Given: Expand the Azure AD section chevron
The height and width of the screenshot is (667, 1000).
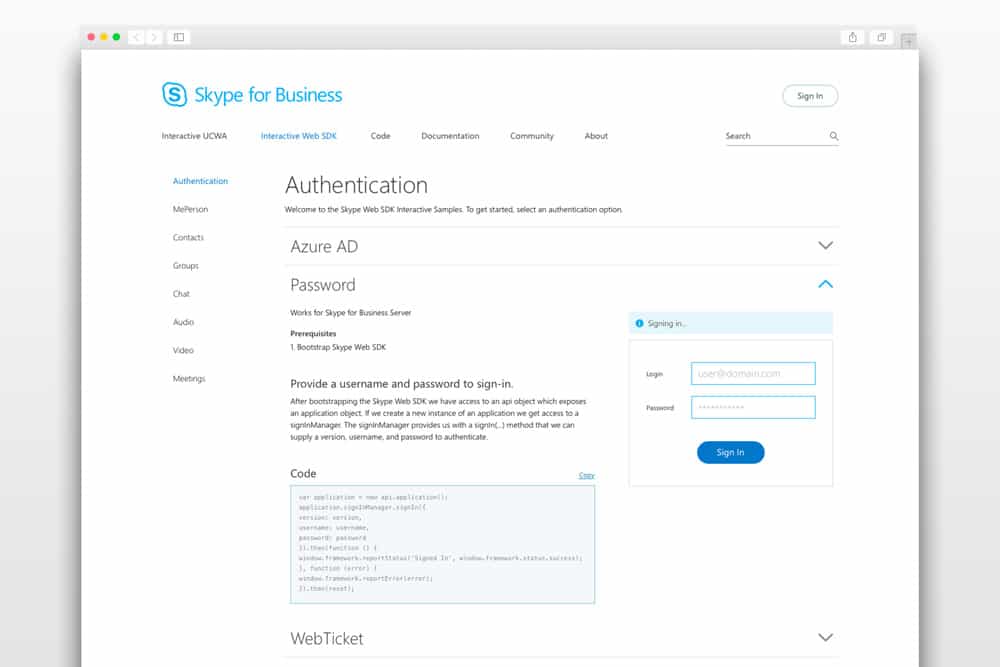Looking at the screenshot, I should pos(825,246).
